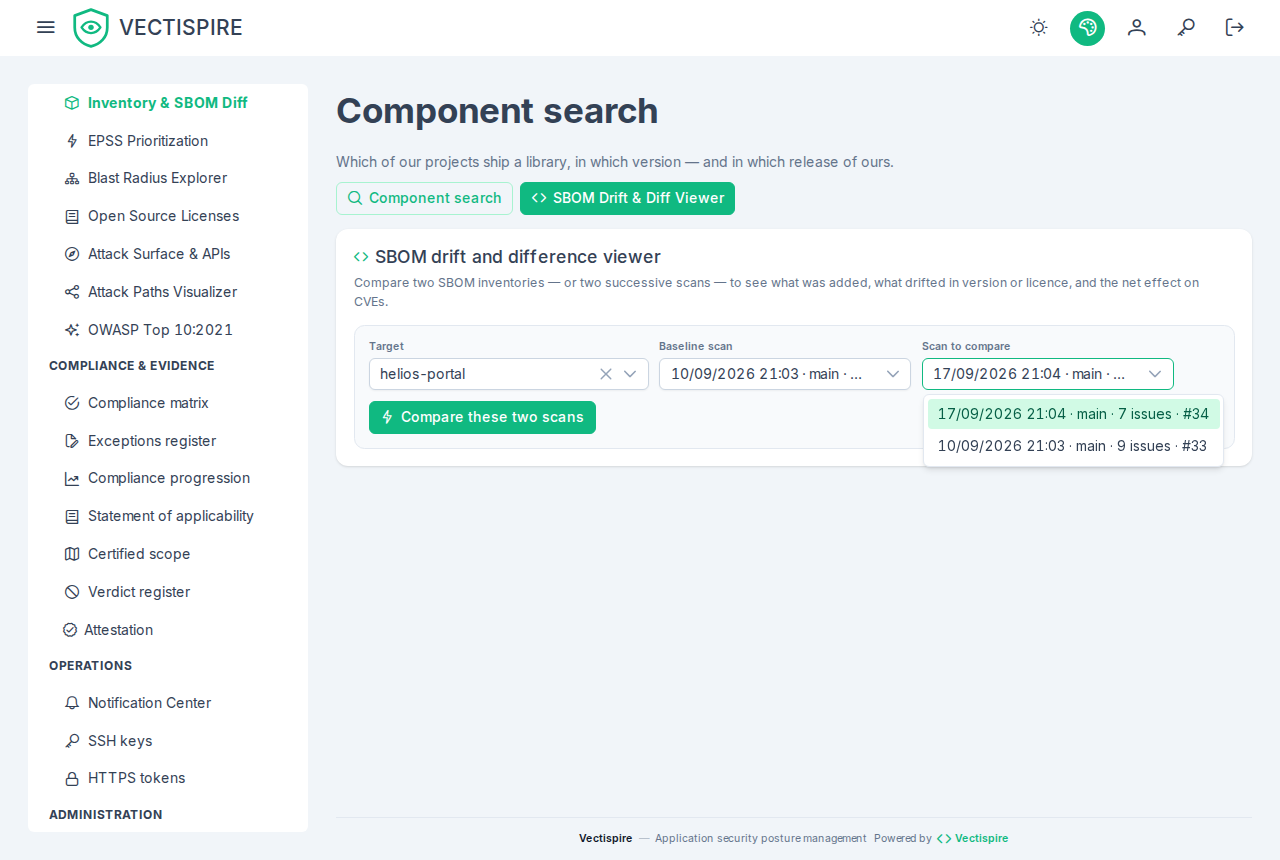The height and width of the screenshot is (860, 1280).
Task: Click Compare these two scans button
Action: tap(482, 417)
